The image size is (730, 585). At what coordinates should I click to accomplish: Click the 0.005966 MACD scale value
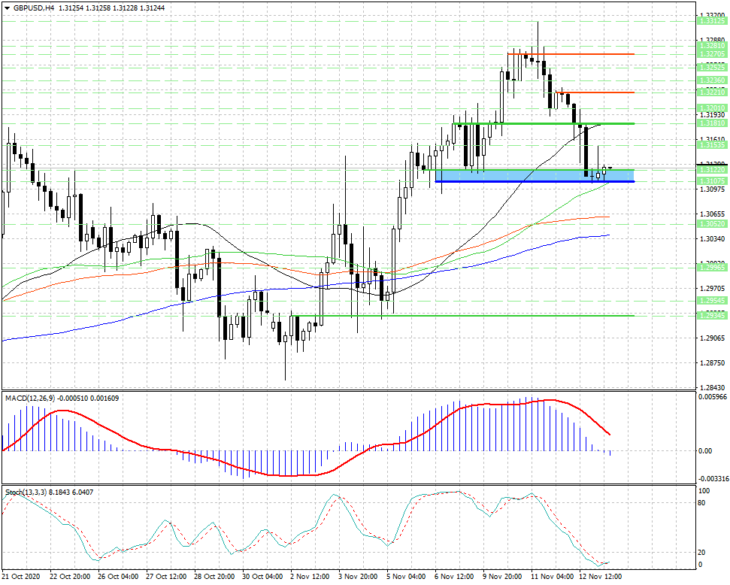712,397
